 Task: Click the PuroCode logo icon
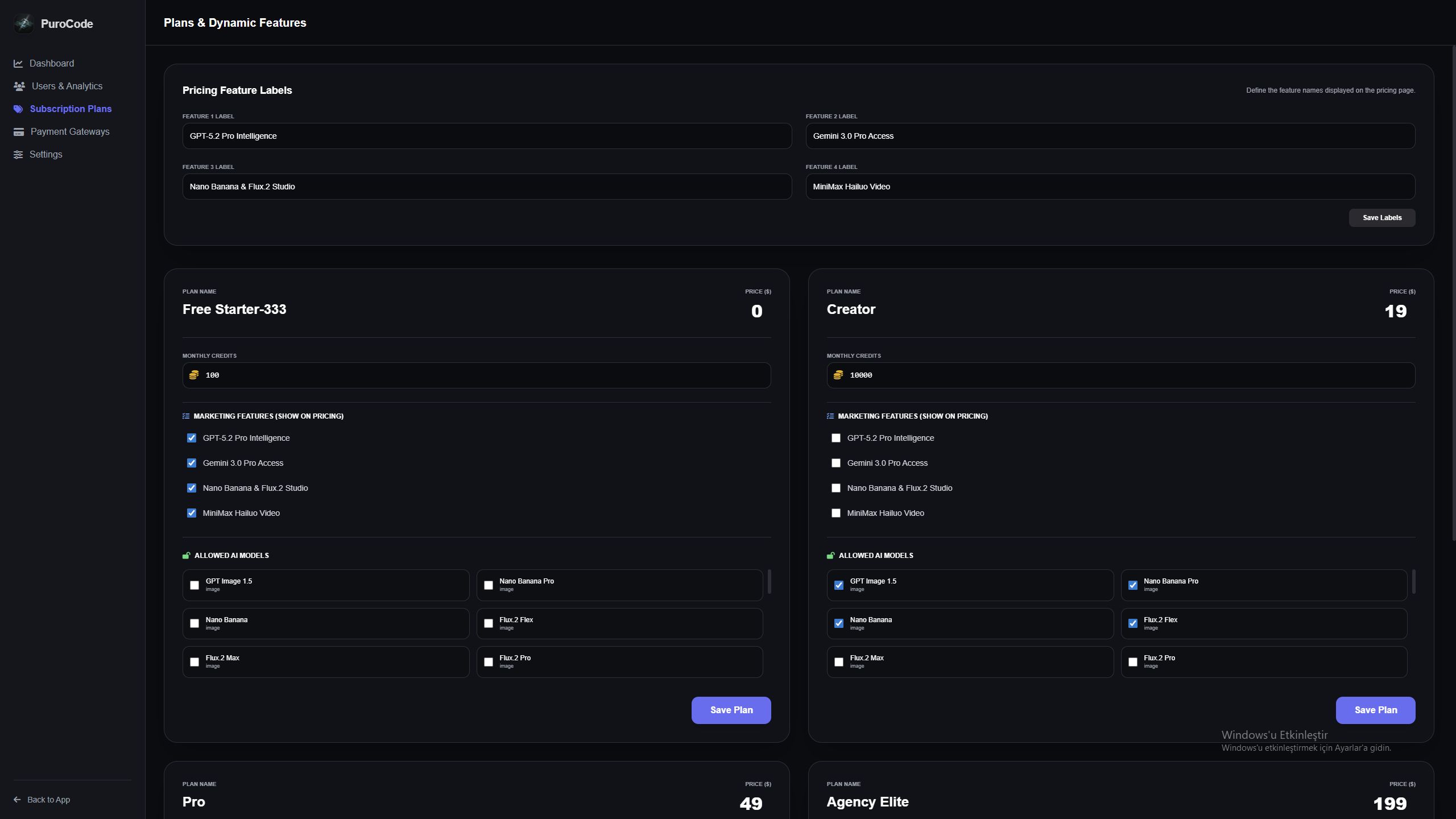coord(23,23)
